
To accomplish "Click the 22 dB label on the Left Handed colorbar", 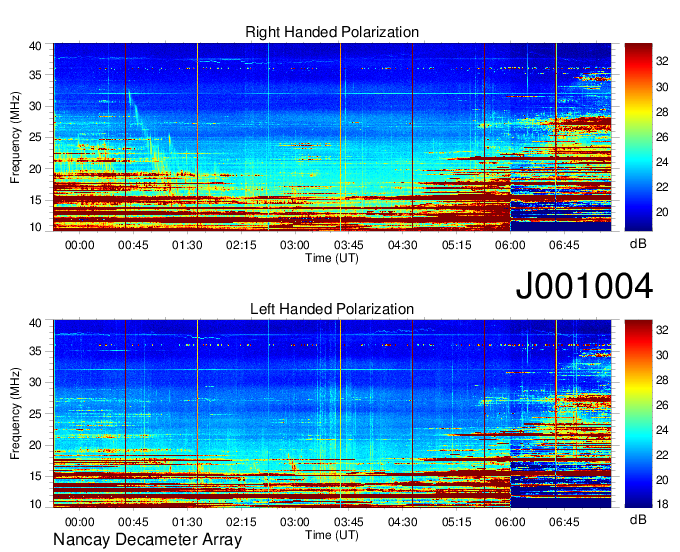I will click(x=662, y=455).
